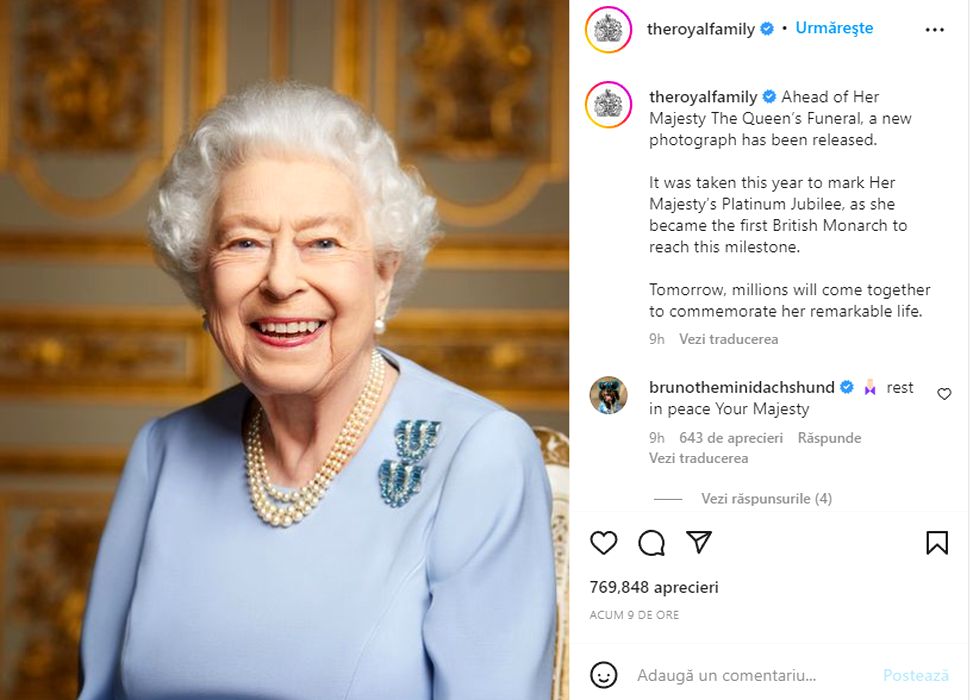Save the post with the bookmark icon
The height and width of the screenshot is (700, 973).
point(937,543)
